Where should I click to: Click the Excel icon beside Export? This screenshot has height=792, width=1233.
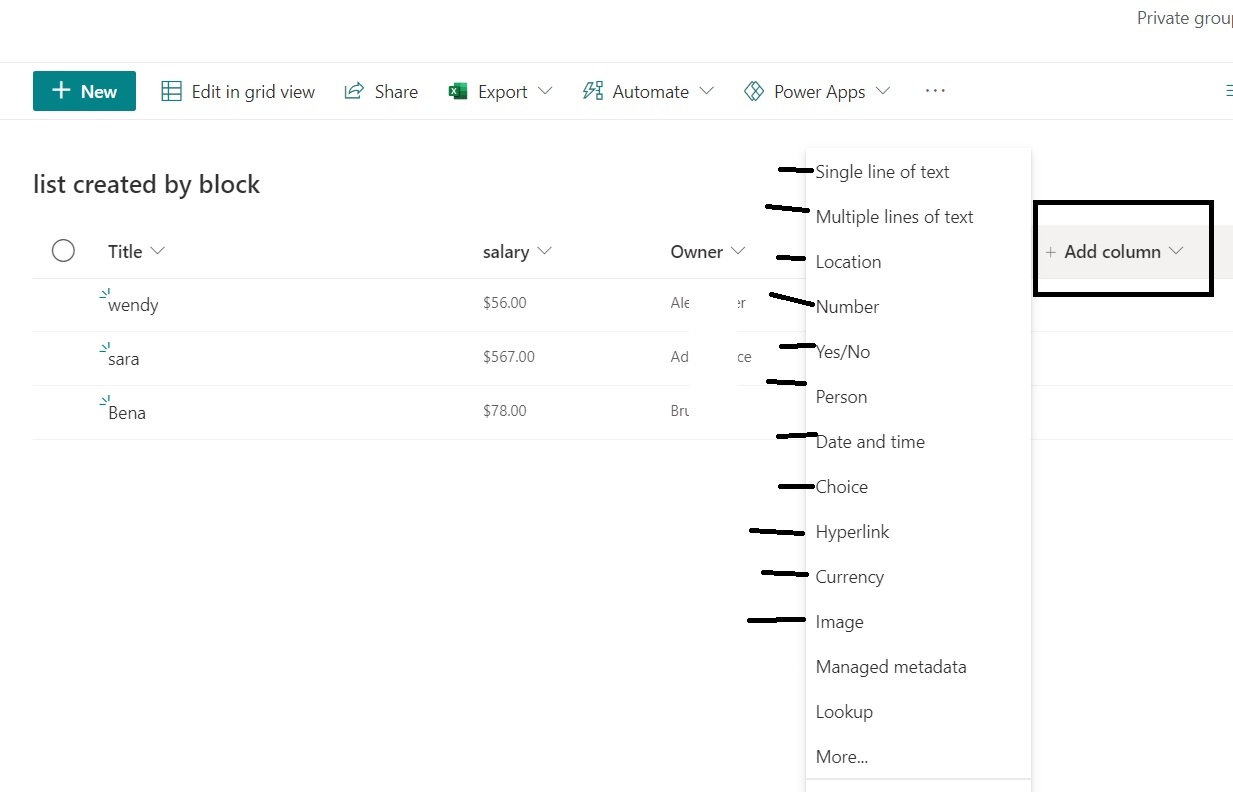coord(458,91)
